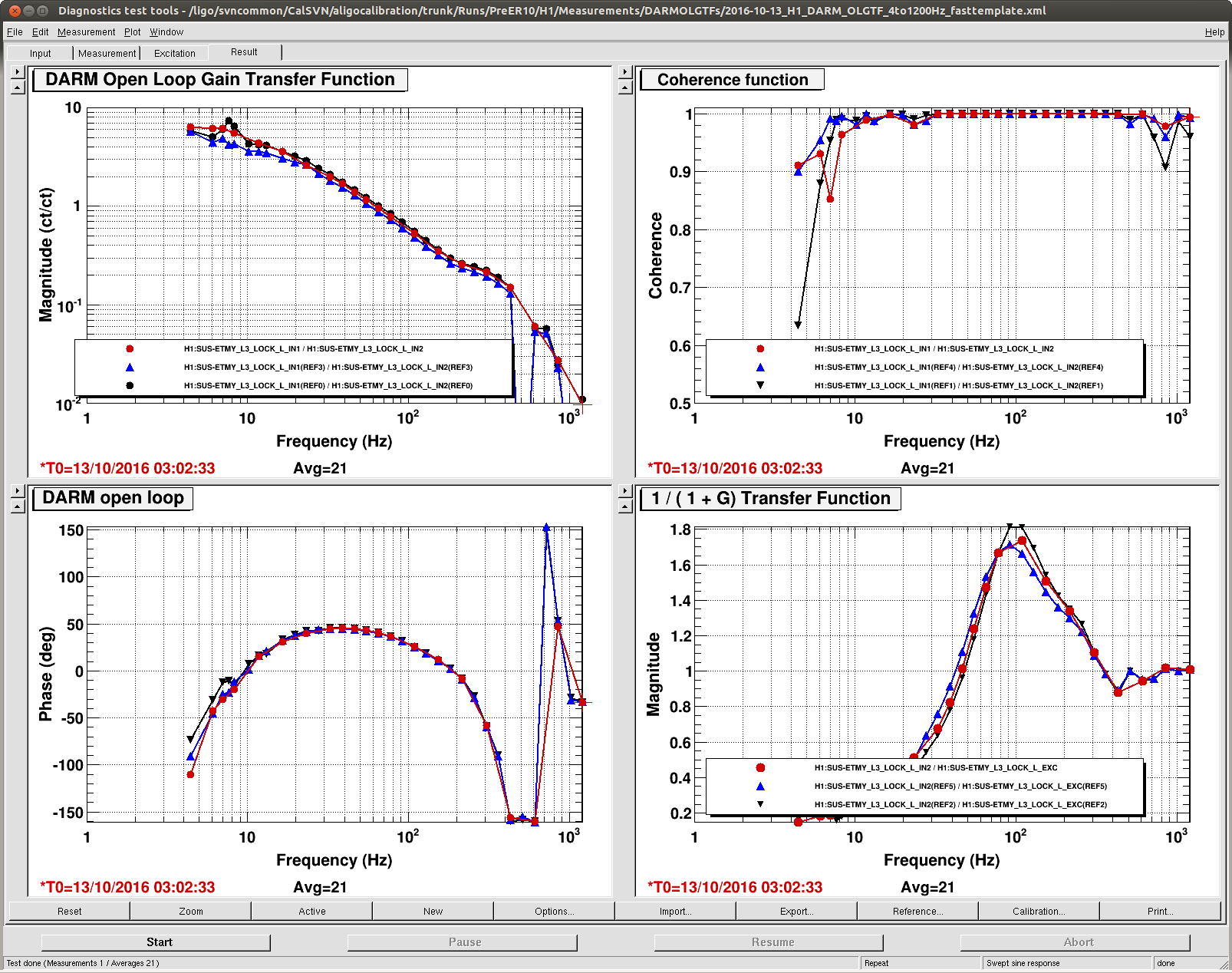1232x973 pixels.
Task: Click the Abort button
Action: pos(1076,942)
